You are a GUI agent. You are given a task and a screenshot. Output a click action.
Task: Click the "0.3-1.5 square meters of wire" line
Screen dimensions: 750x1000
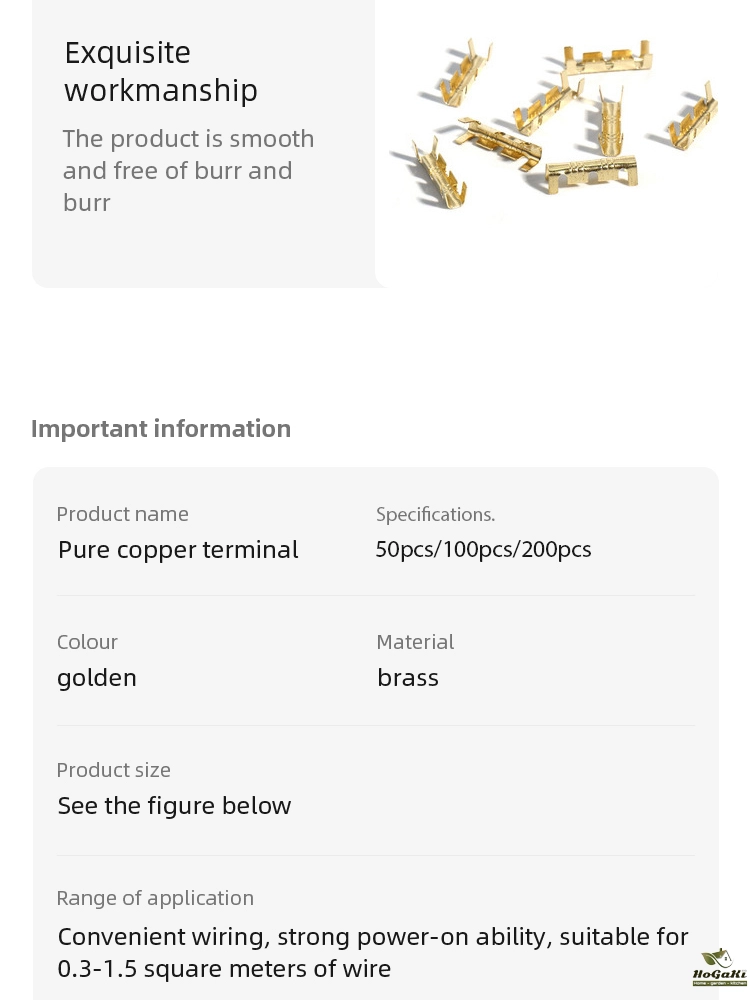pyautogui.click(x=224, y=969)
